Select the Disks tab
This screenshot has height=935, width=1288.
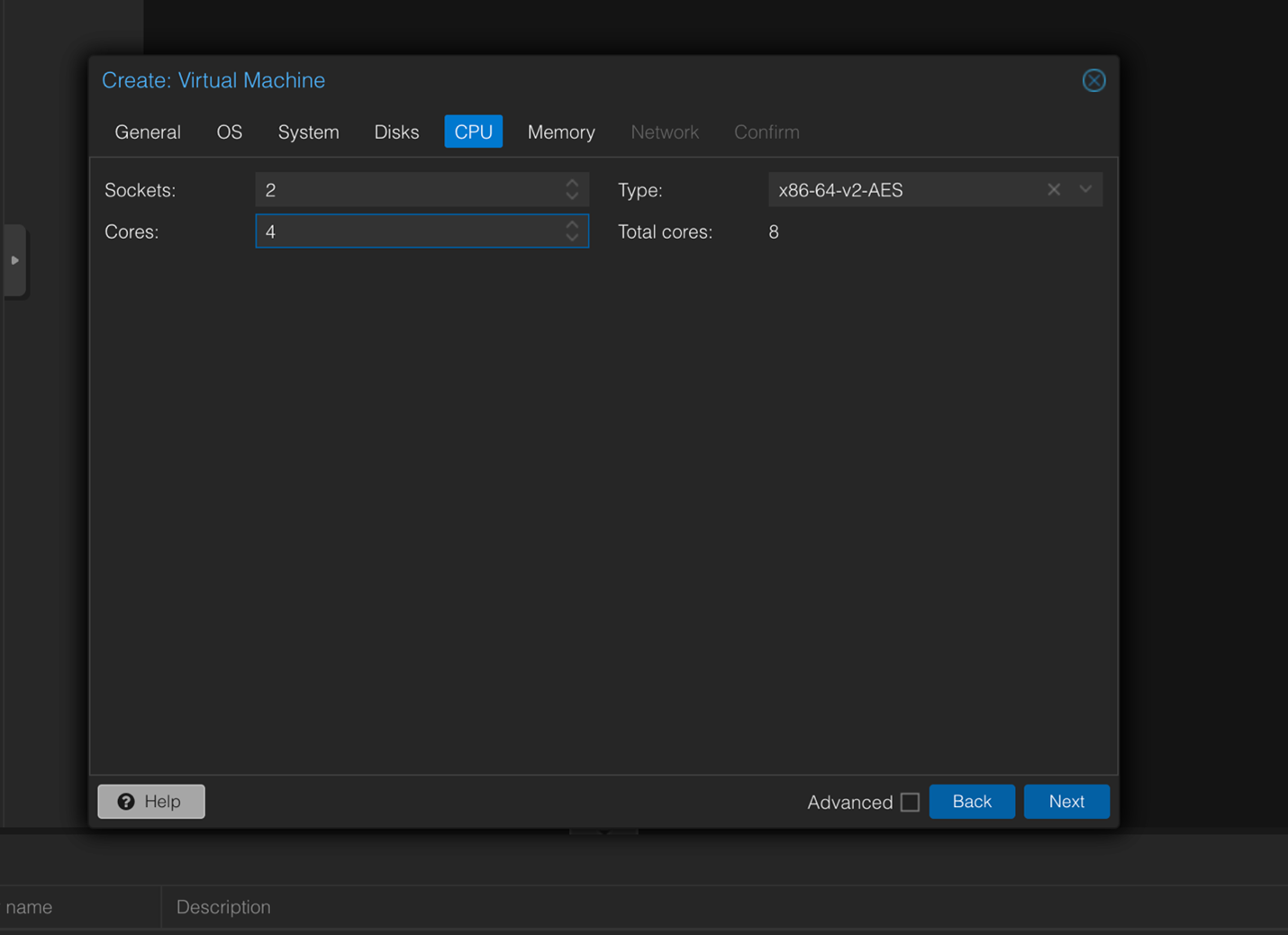click(x=396, y=132)
